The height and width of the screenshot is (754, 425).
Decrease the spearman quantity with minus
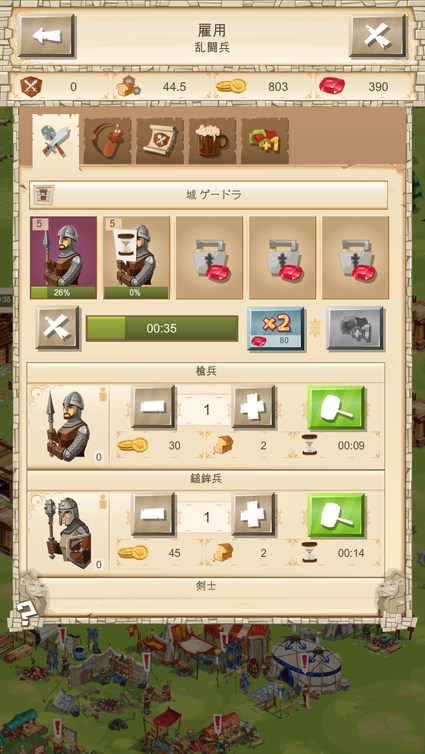(x=153, y=407)
